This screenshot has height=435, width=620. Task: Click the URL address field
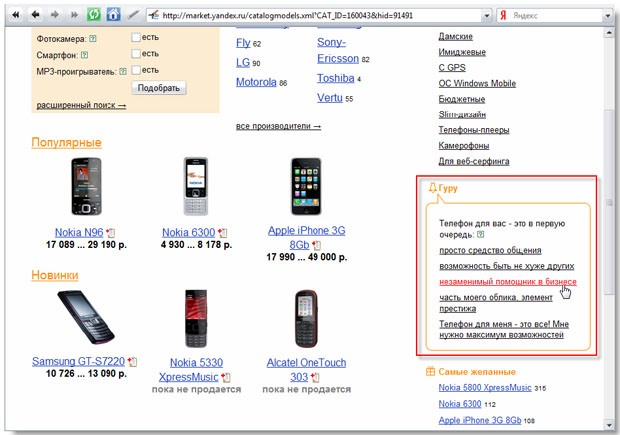pyautogui.click(x=321, y=16)
